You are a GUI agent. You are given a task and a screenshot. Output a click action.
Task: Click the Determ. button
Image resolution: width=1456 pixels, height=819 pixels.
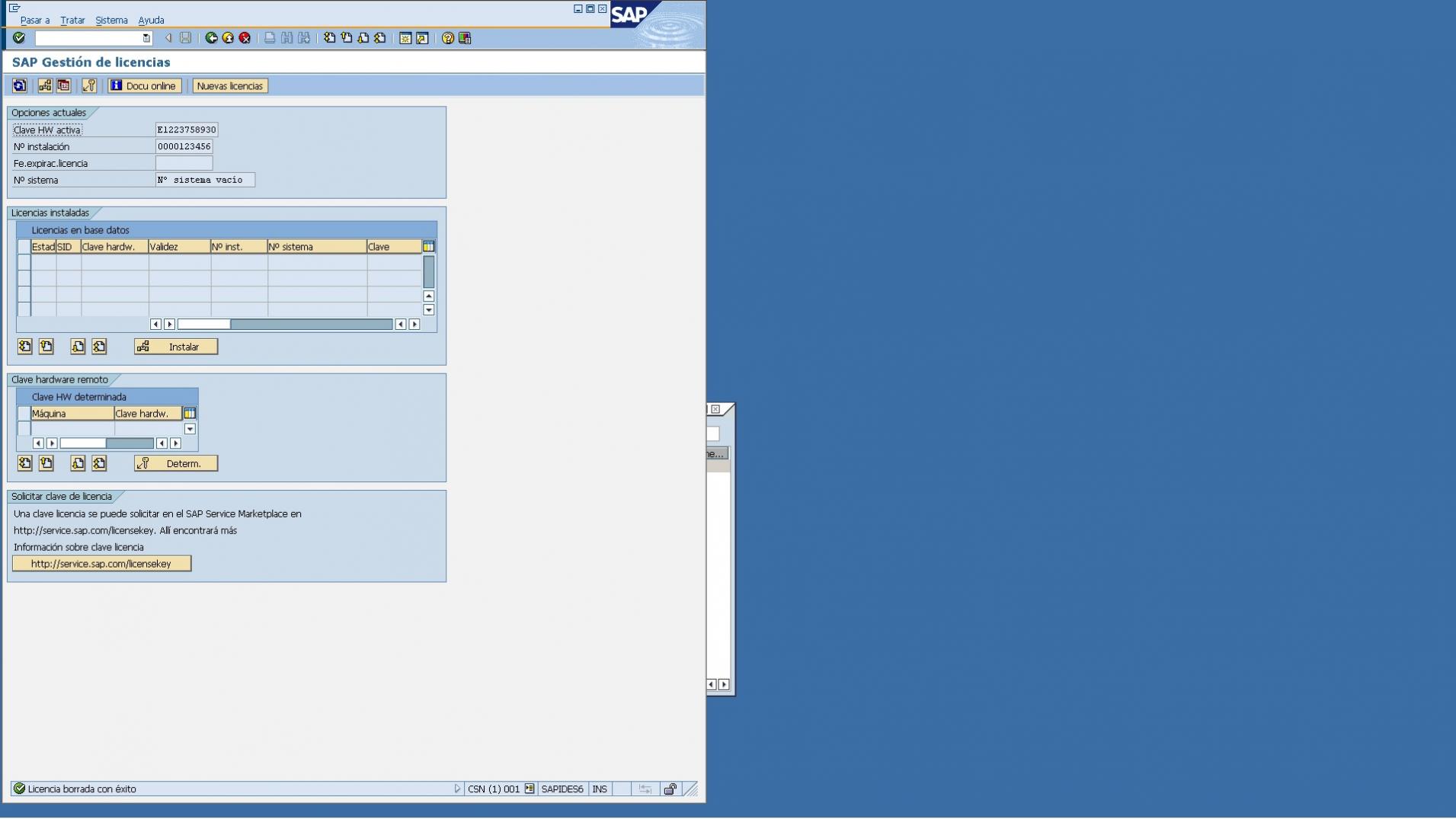click(176, 463)
